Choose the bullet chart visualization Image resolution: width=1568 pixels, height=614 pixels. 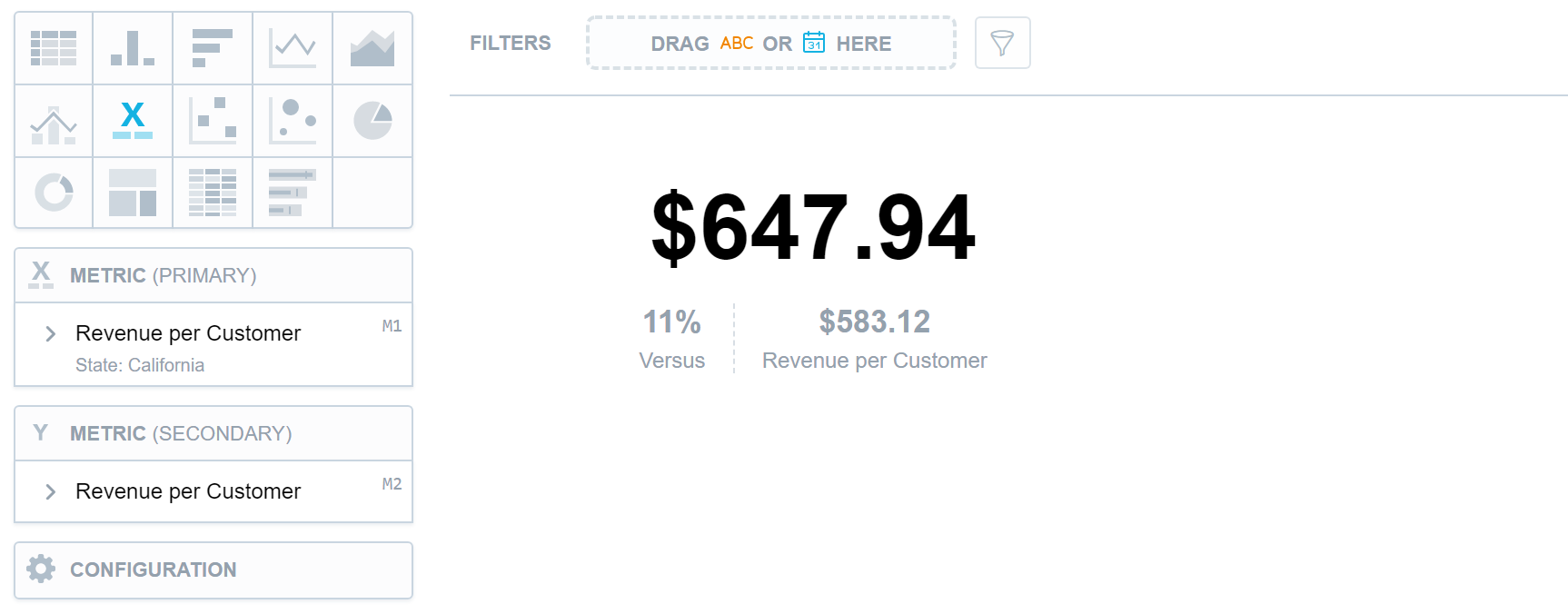[293, 193]
